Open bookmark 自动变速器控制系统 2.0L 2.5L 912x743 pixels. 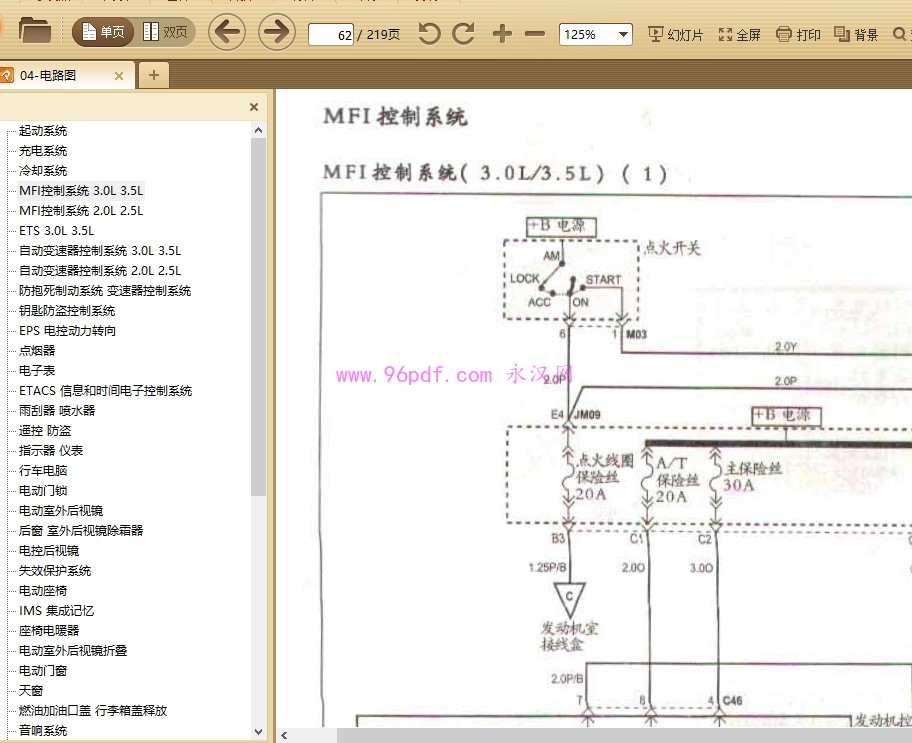100,271
